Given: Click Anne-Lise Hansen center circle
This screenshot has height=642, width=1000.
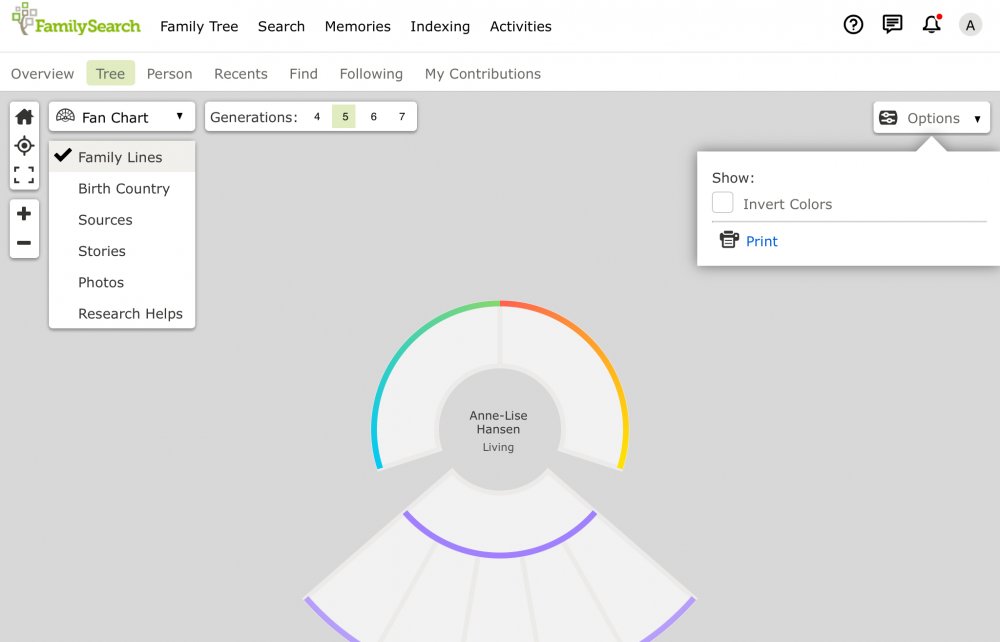Looking at the screenshot, I should 499,430.
